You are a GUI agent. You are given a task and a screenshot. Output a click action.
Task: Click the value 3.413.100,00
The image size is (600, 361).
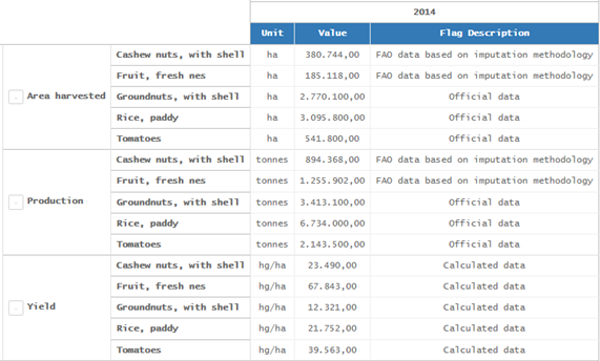point(332,202)
